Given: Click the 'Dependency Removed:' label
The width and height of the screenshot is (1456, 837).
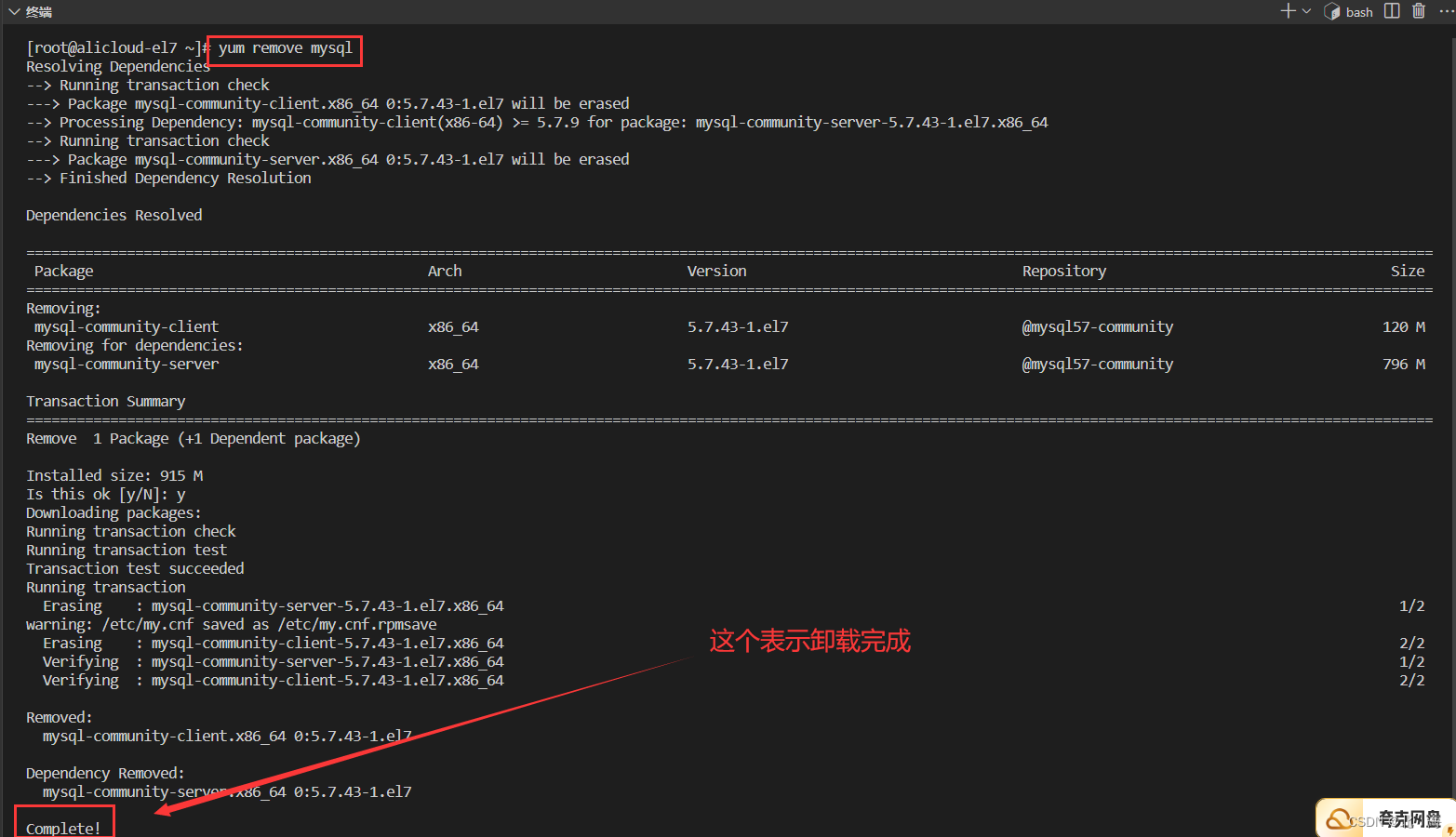Looking at the screenshot, I should tap(105, 774).
